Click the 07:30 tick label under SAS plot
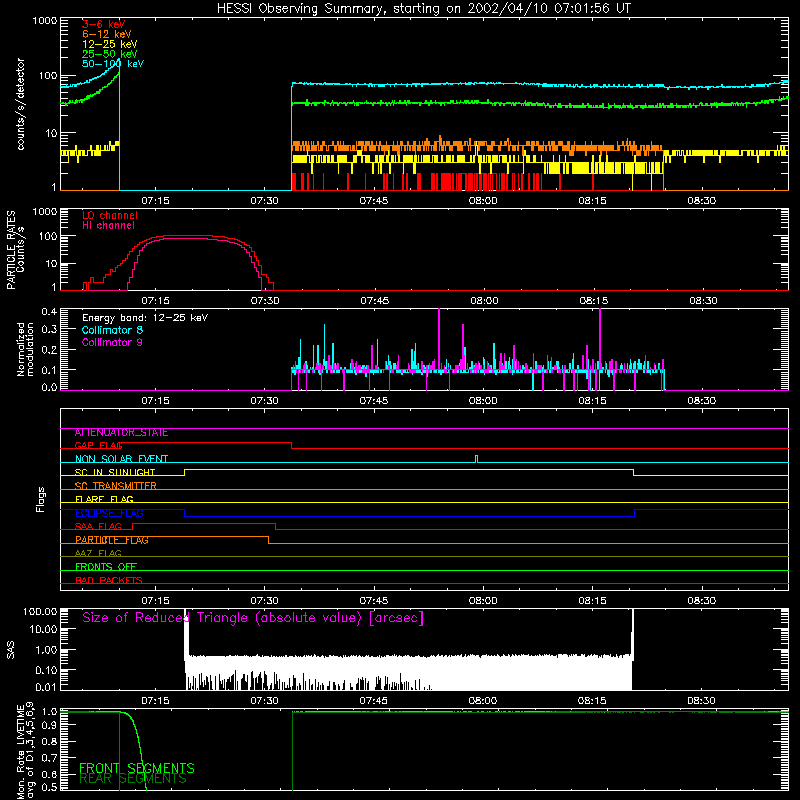 point(264,701)
